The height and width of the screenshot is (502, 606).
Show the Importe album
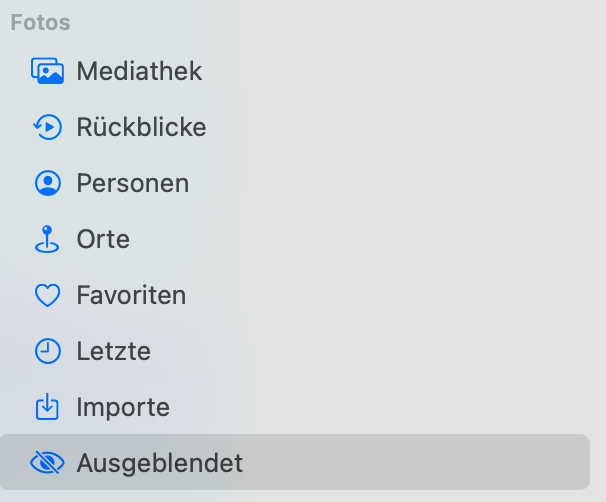point(123,408)
